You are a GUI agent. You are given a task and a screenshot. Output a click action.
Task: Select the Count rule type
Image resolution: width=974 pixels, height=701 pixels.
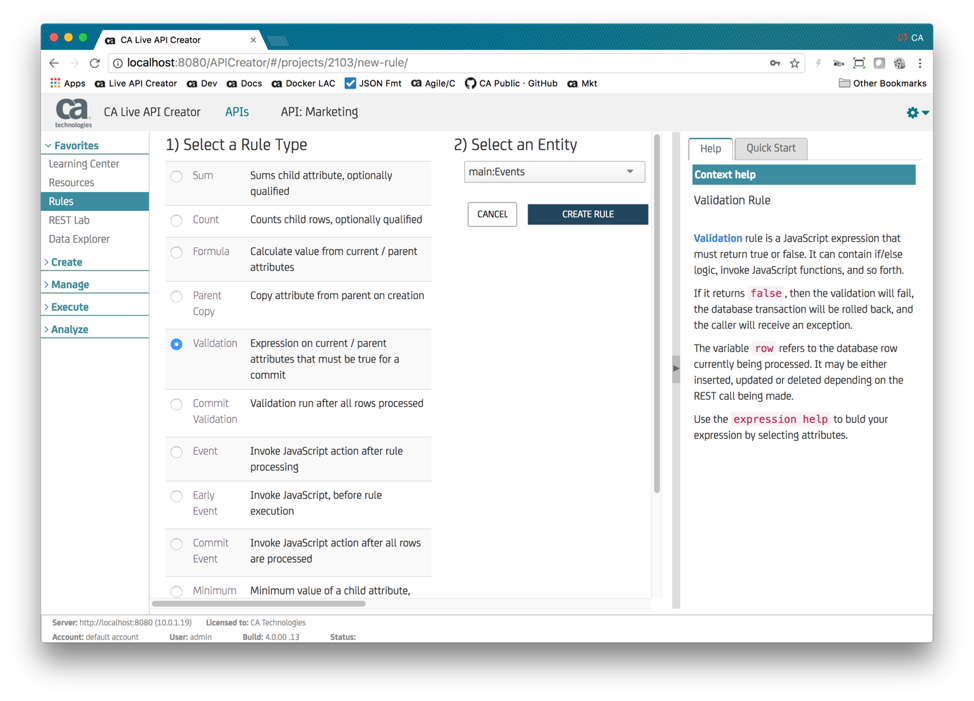176,220
